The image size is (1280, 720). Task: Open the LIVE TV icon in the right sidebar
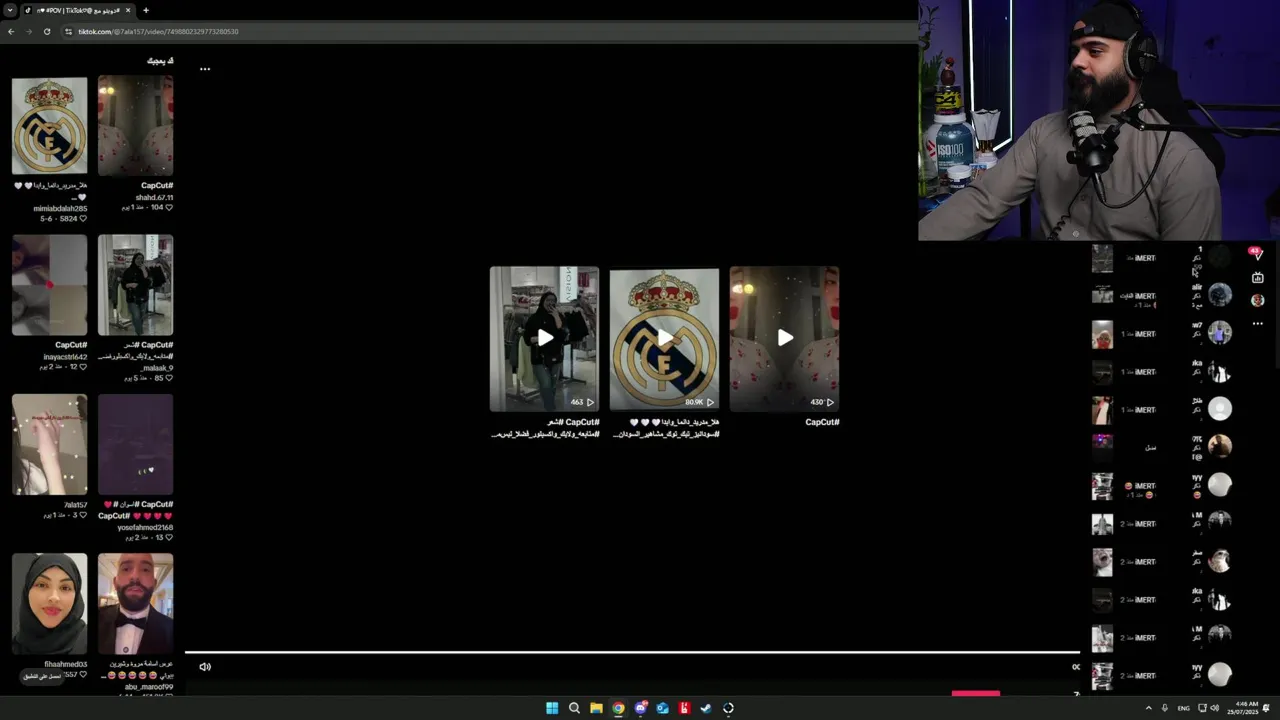(x=1258, y=278)
